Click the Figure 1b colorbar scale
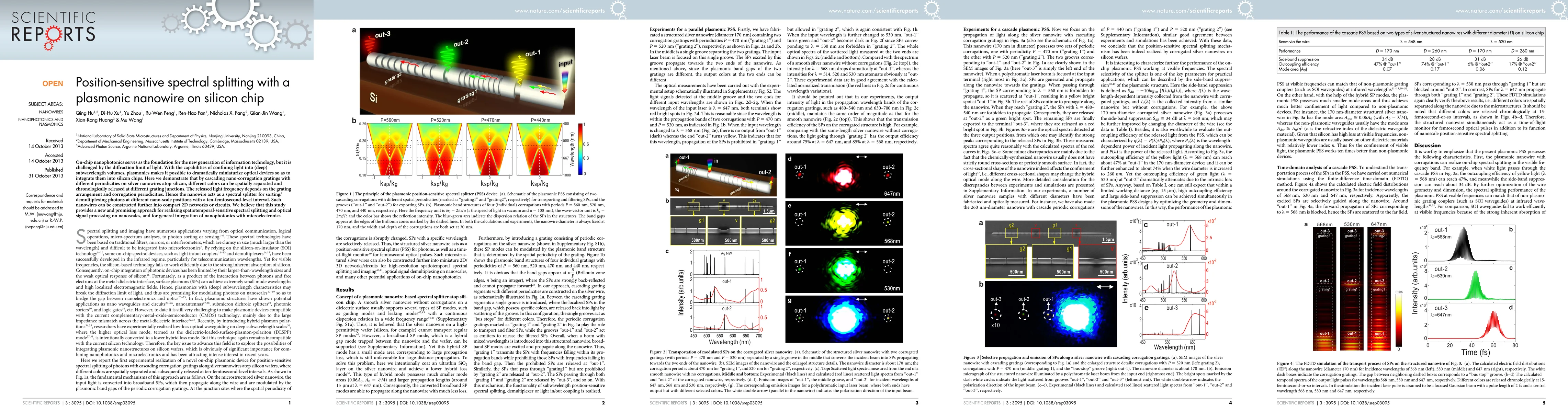The height and width of the screenshot is (412, 1568). point(580,149)
